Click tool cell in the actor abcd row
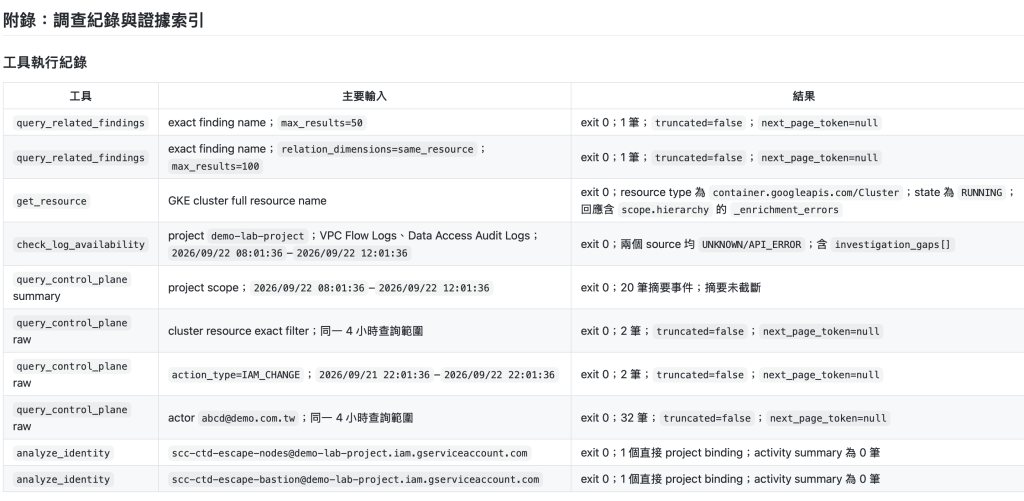Image resolution: width=1024 pixels, height=501 pixels. coord(81,417)
